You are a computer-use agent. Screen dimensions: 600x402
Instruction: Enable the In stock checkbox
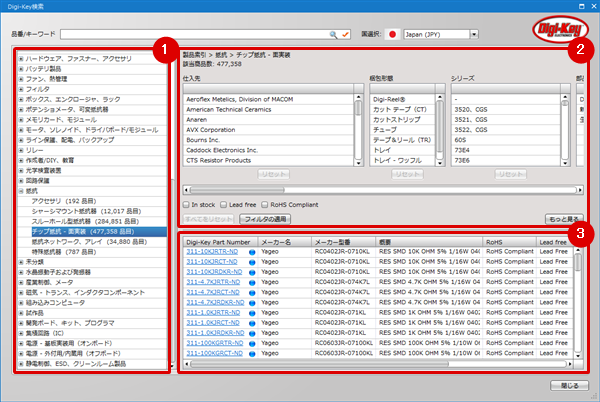(x=186, y=205)
